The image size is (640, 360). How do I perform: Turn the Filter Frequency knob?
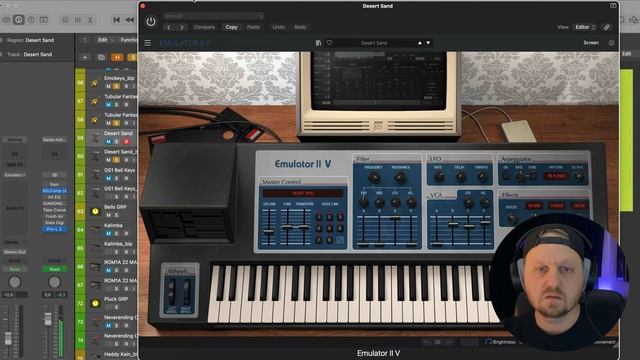[374, 177]
